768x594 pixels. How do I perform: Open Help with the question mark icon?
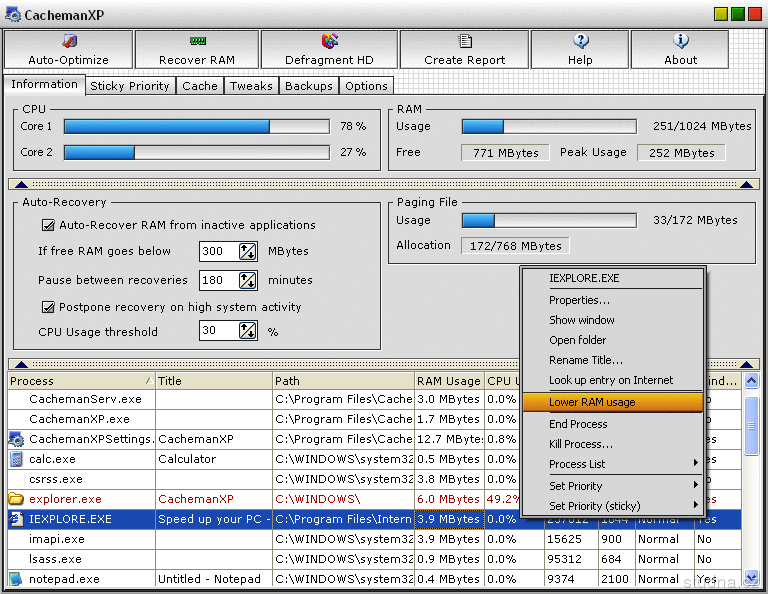(x=580, y=42)
